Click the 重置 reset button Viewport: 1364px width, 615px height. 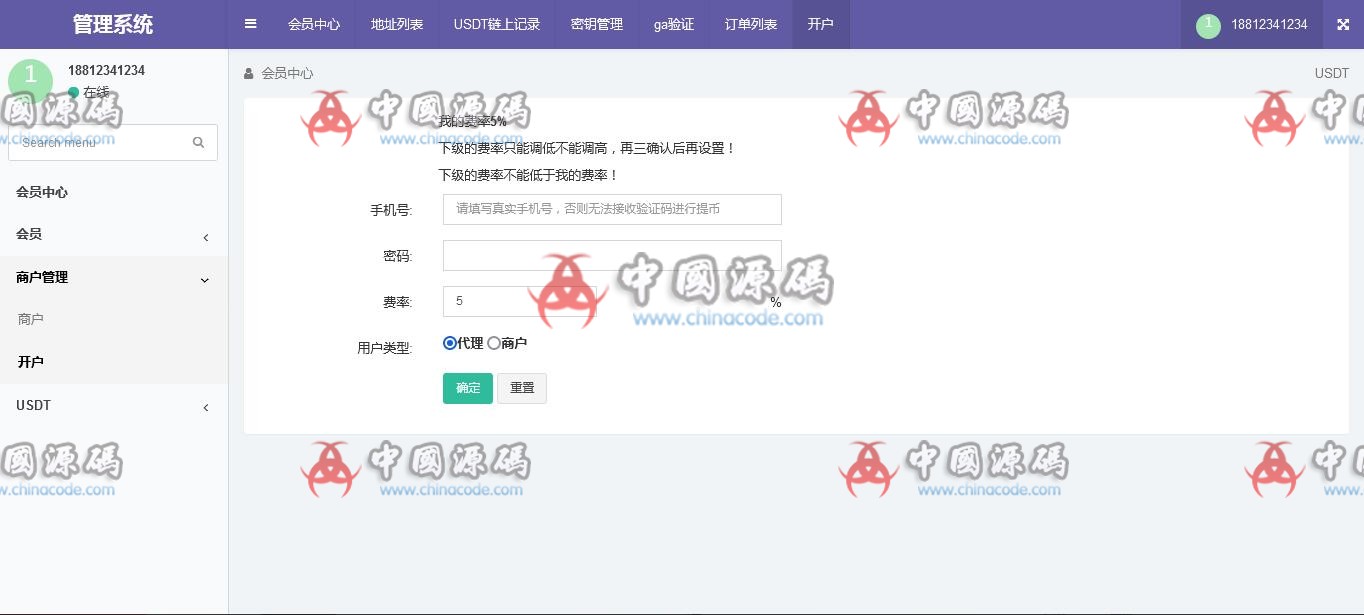click(522, 388)
